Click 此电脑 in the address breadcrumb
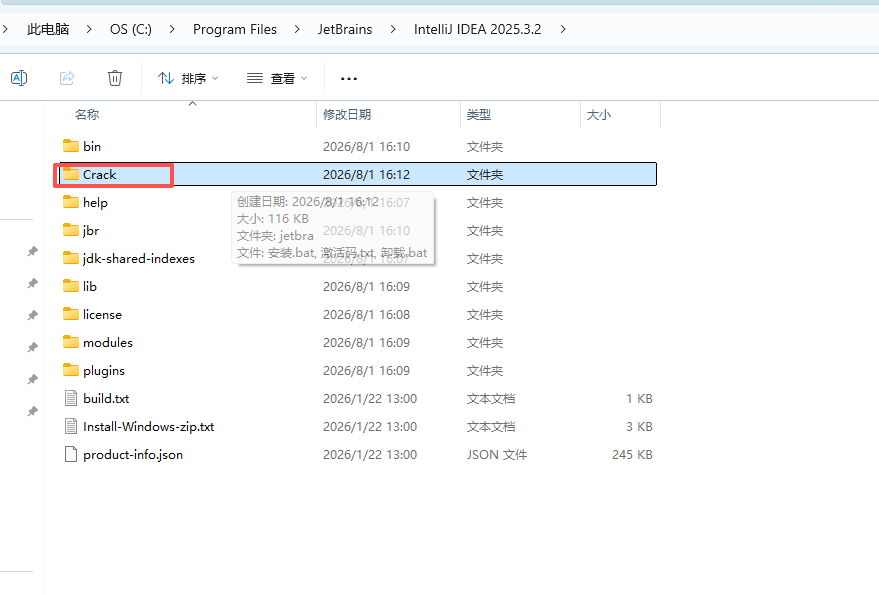The image size is (879, 595). (48, 29)
